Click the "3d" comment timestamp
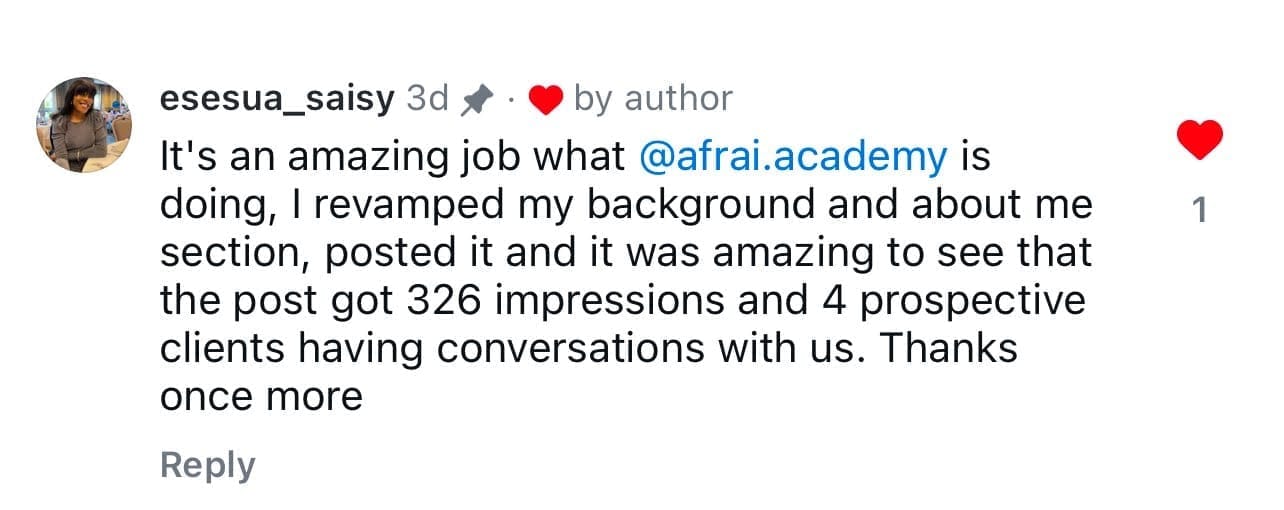Viewport: 1284px width, 510px height. tap(428, 98)
